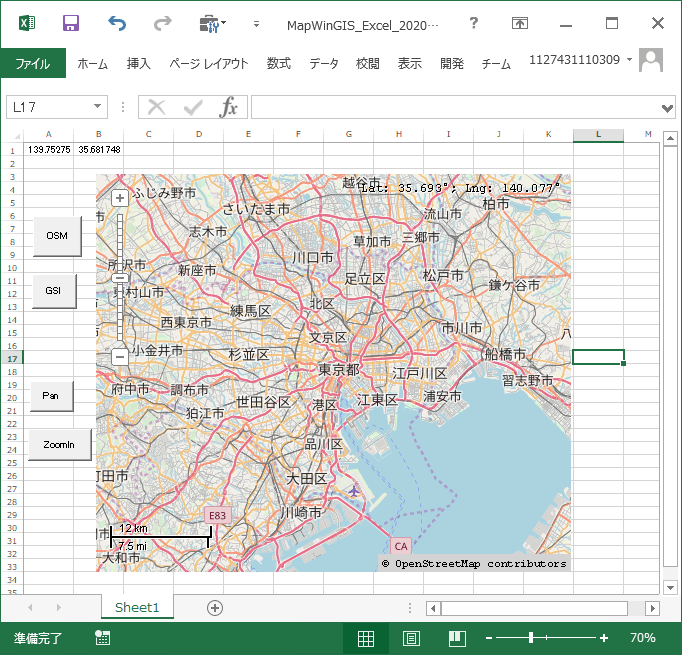Click the Excel application icon

[x=27, y=23]
